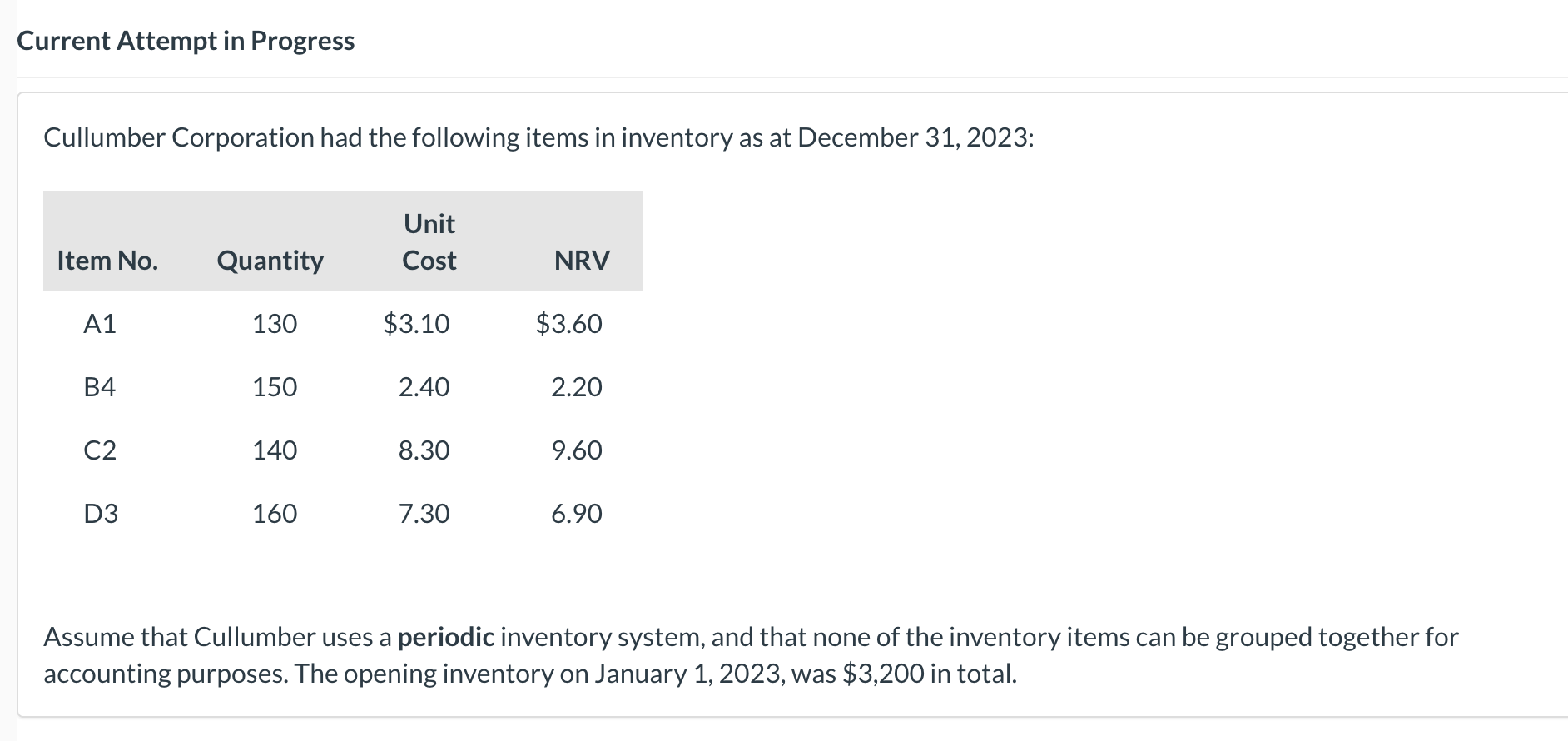Click the 7.30 unit cost cell
This screenshot has height=741, width=1568.
coord(424,513)
